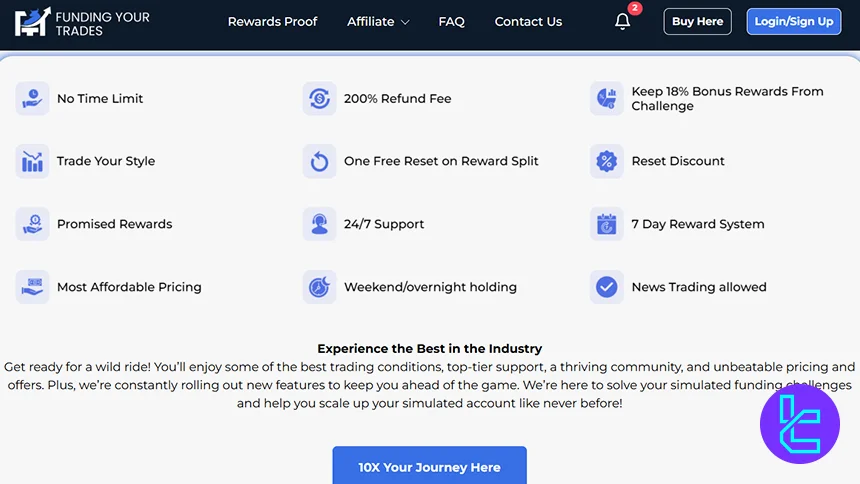860x484 pixels.
Task: Click the Reset Discount text
Action: click(x=678, y=161)
